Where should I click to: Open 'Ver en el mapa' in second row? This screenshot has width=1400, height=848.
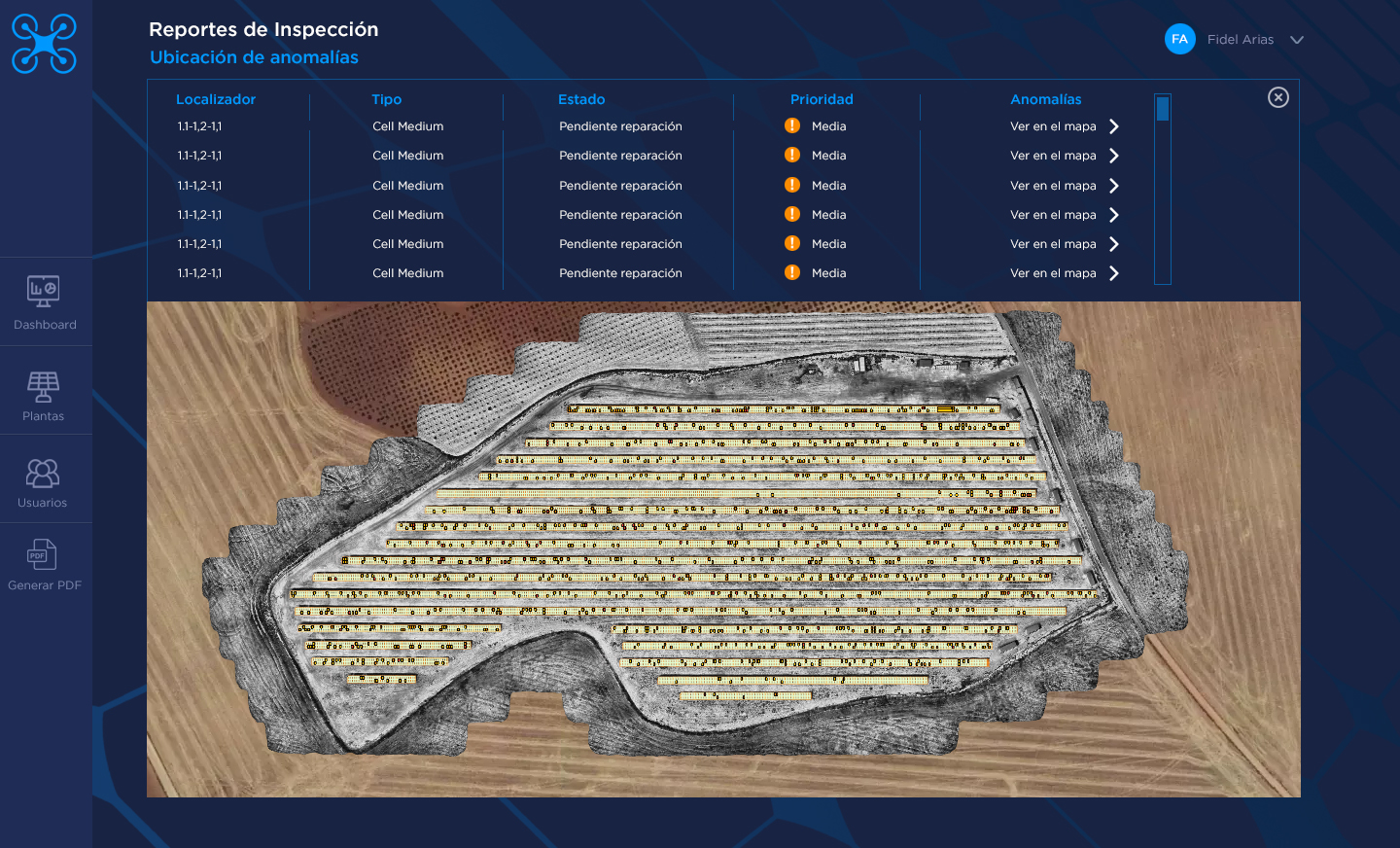pos(1053,156)
